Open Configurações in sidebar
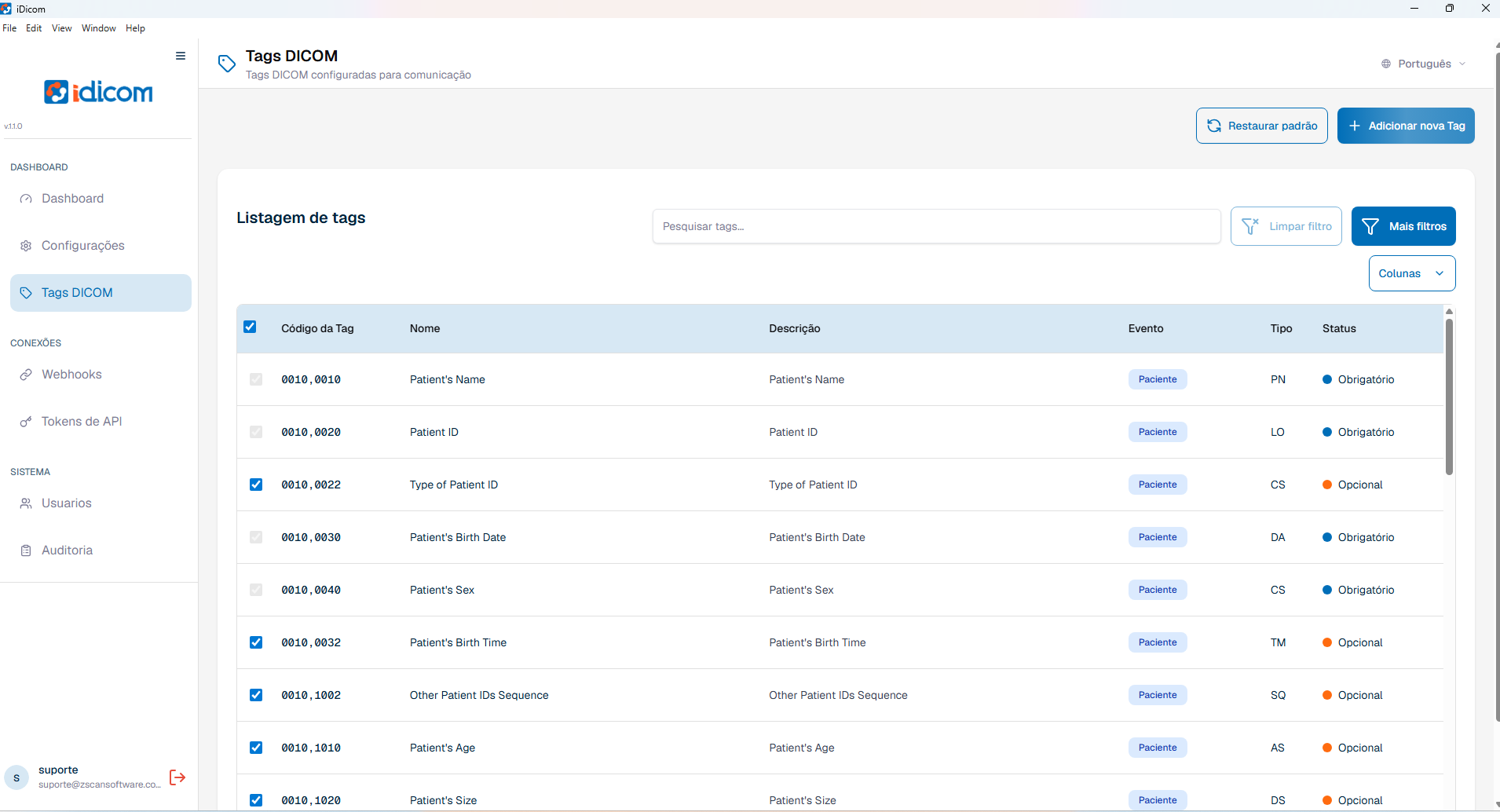The width and height of the screenshot is (1500, 812). [101, 246]
